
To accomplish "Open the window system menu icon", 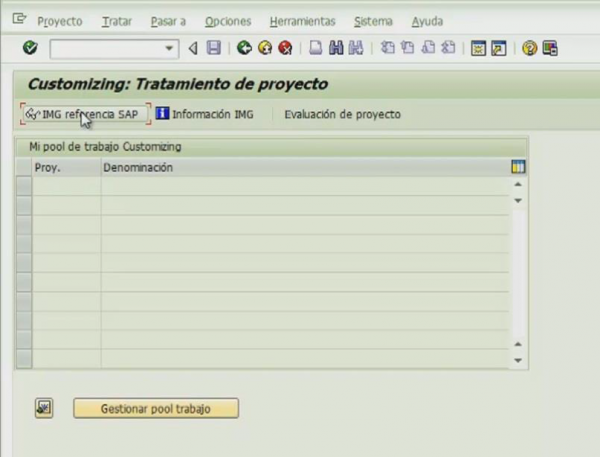I will pos(19,18).
